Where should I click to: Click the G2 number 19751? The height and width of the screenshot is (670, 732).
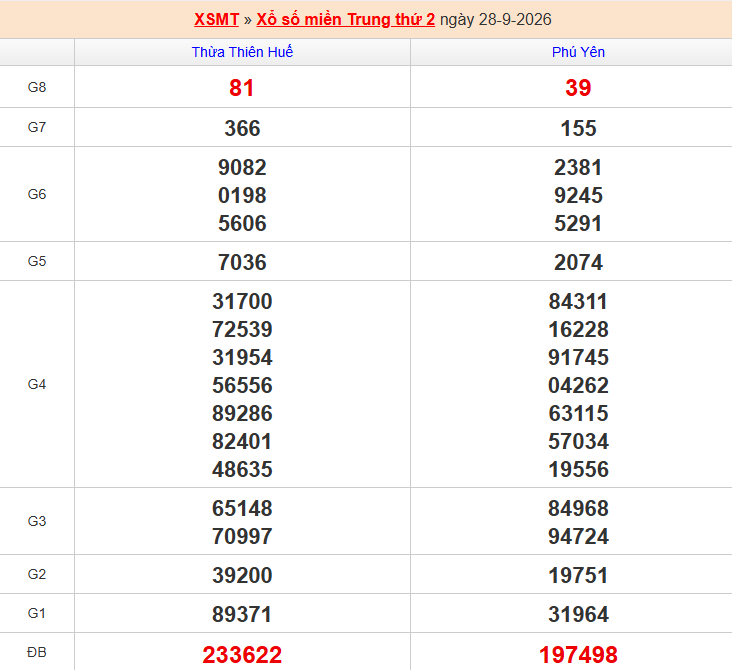(x=578, y=576)
